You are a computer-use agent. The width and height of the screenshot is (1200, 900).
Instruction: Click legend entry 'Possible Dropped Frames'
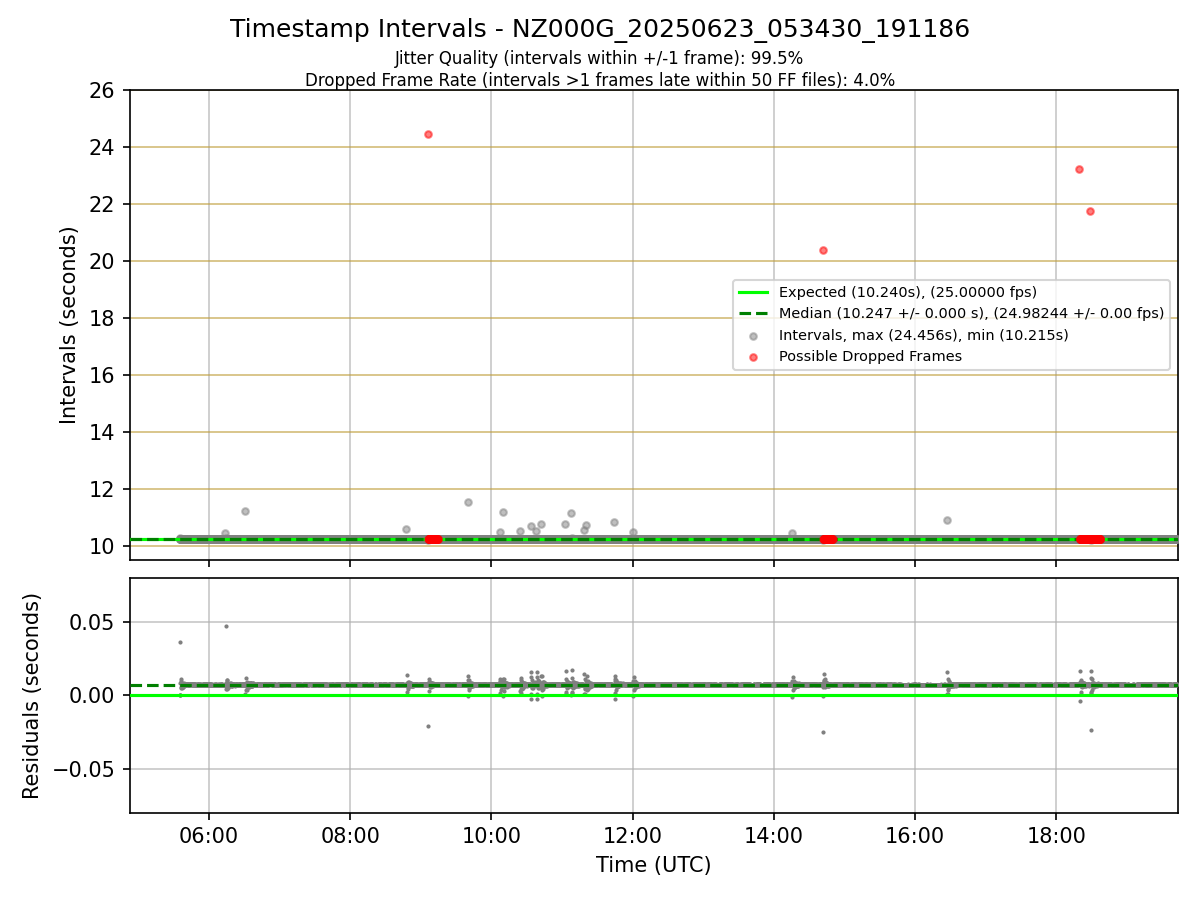(x=870, y=356)
